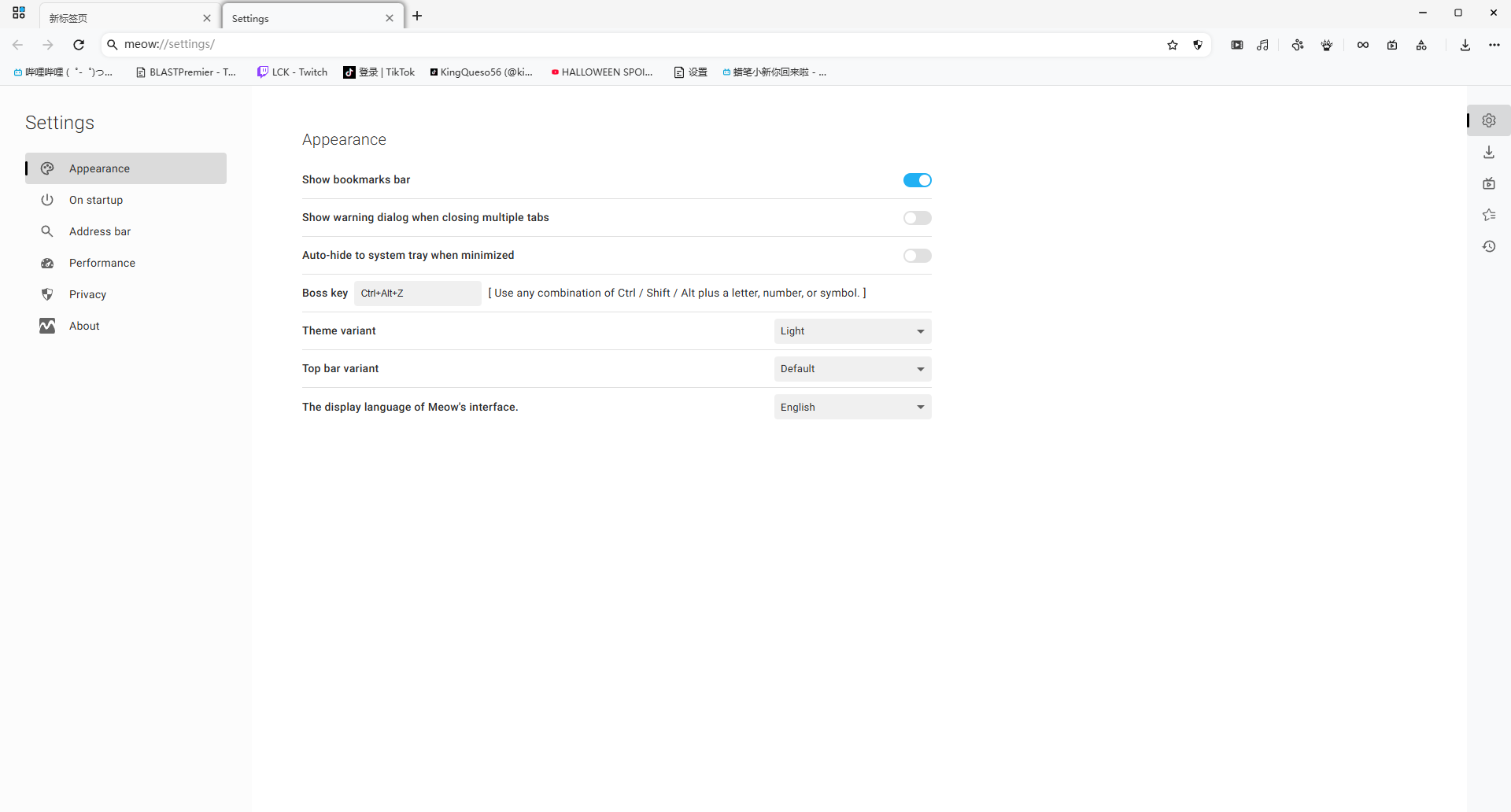Open the Bookmarks panel in the sidebar
The height and width of the screenshot is (812, 1511).
(1489, 215)
